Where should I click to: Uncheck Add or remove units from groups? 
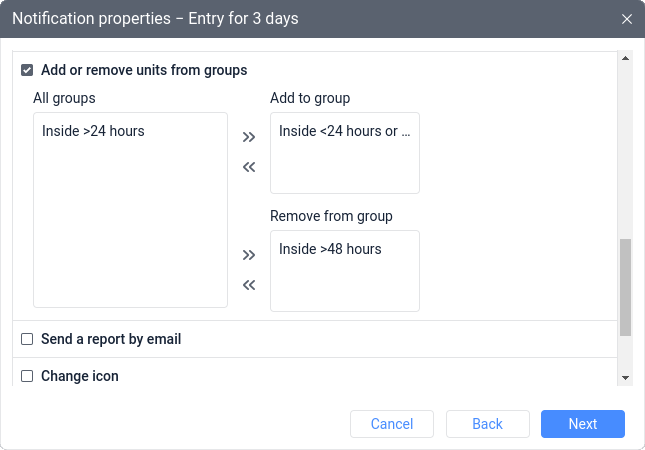[x=27, y=71]
